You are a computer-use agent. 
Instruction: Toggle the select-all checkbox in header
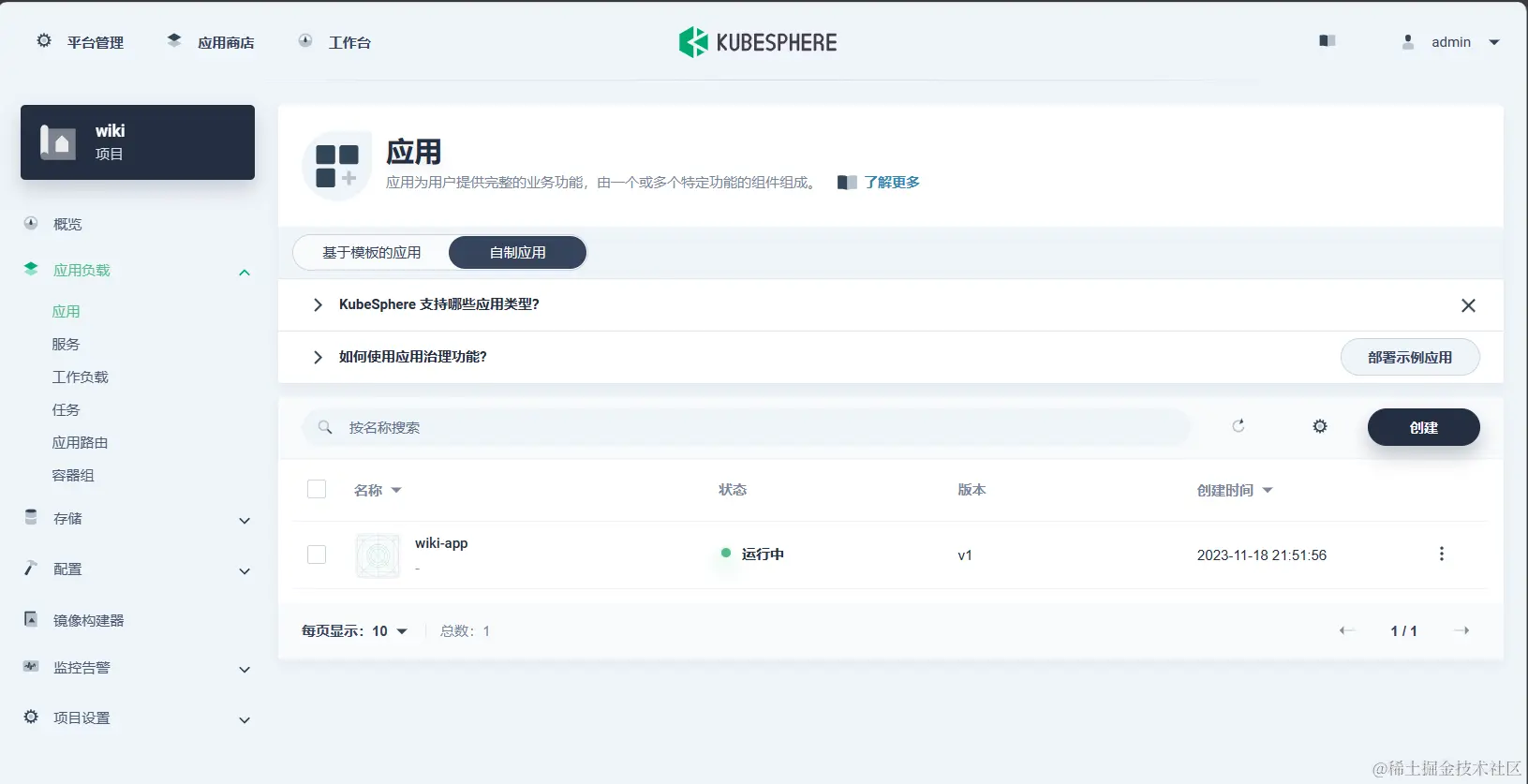click(x=317, y=489)
